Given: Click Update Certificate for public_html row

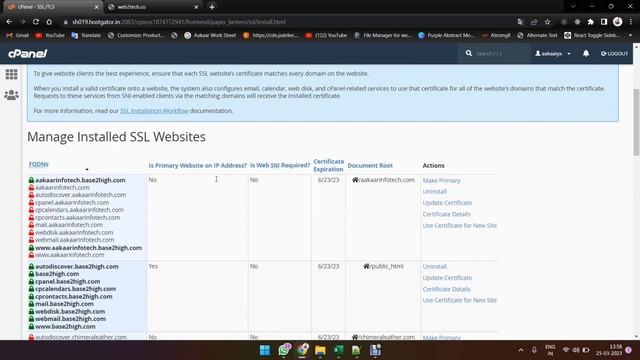Looking at the screenshot, I should pos(447,278).
